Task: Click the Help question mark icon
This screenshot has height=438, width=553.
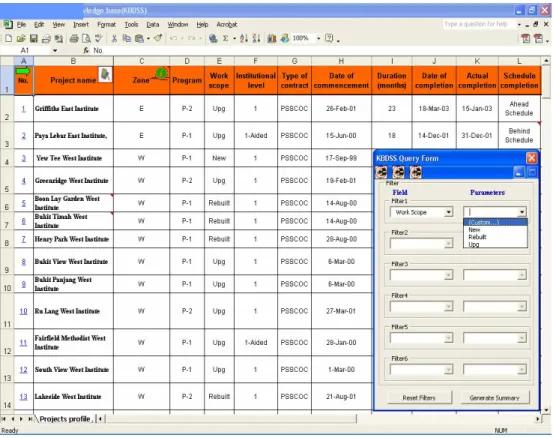Action: 329,38
